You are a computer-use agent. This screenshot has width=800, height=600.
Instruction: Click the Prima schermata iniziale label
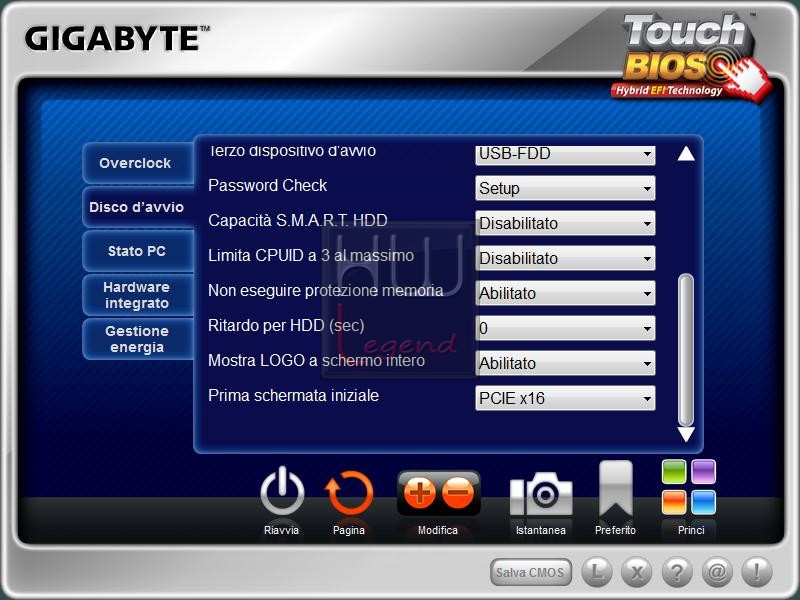point(293,395)
